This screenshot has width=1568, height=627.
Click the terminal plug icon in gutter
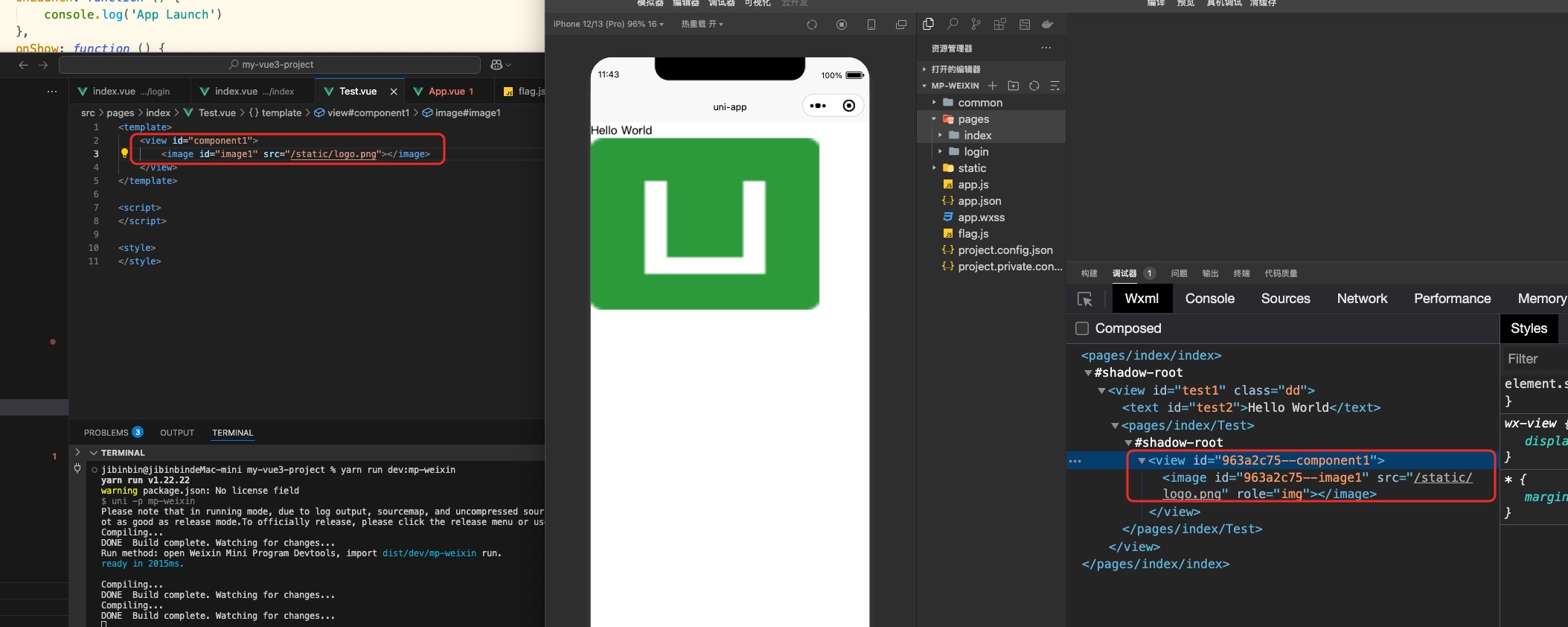[x=77, y=469]
